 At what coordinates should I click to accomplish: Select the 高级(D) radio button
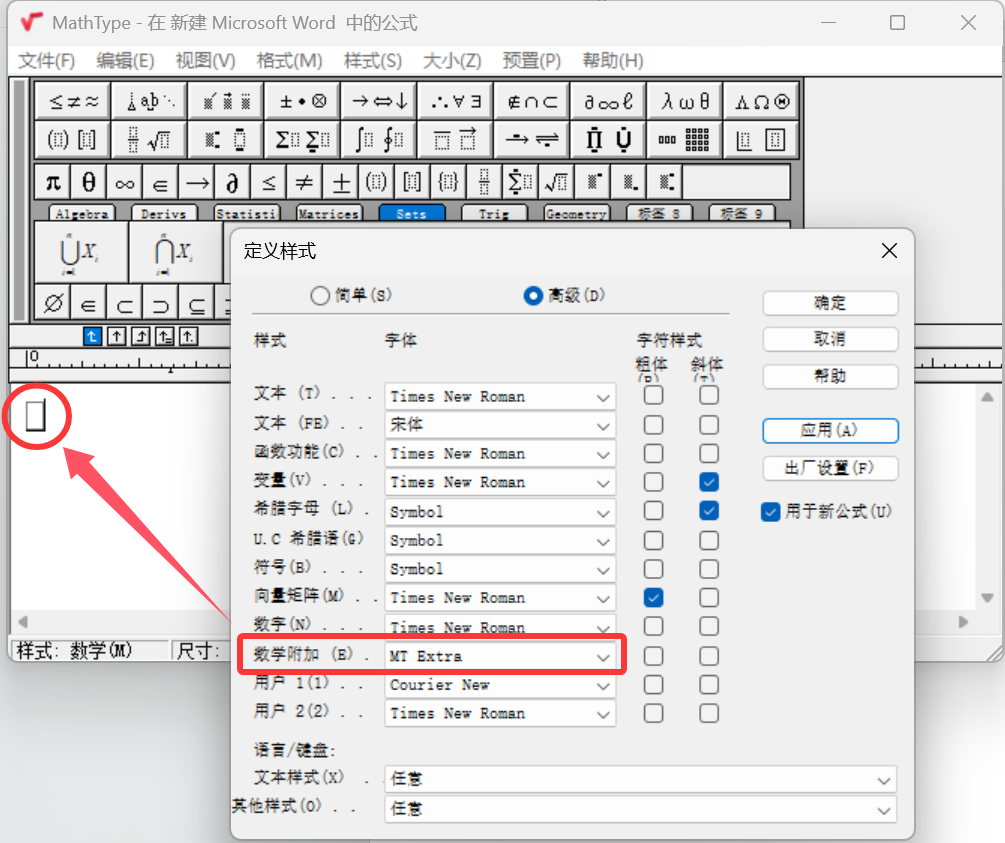pos(533,296)
